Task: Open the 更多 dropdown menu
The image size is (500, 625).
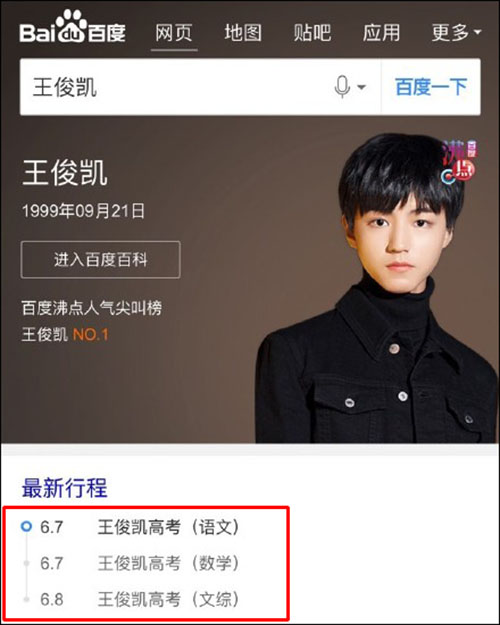Action: coord(456,33)
